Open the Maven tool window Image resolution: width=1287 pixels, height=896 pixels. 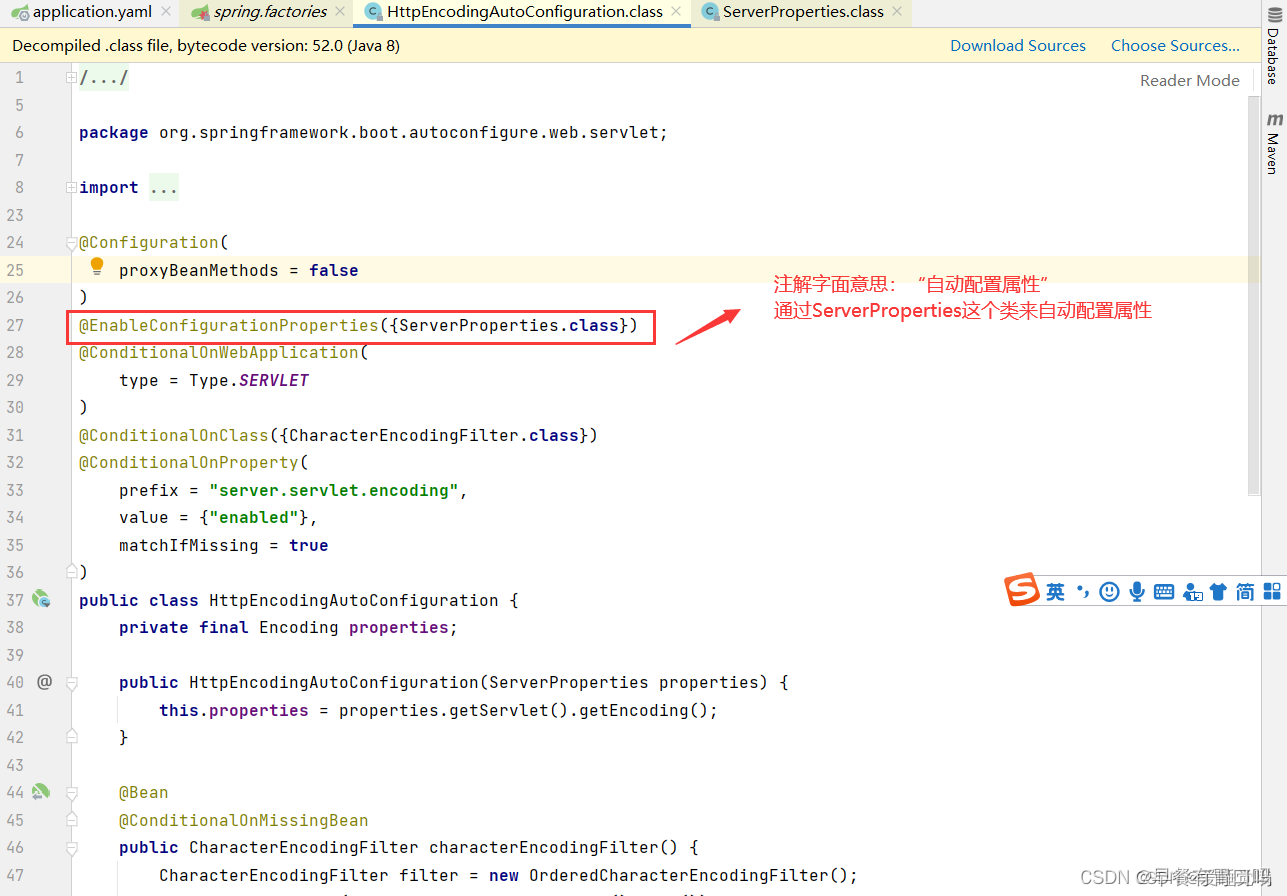(x=1273, y=143)
